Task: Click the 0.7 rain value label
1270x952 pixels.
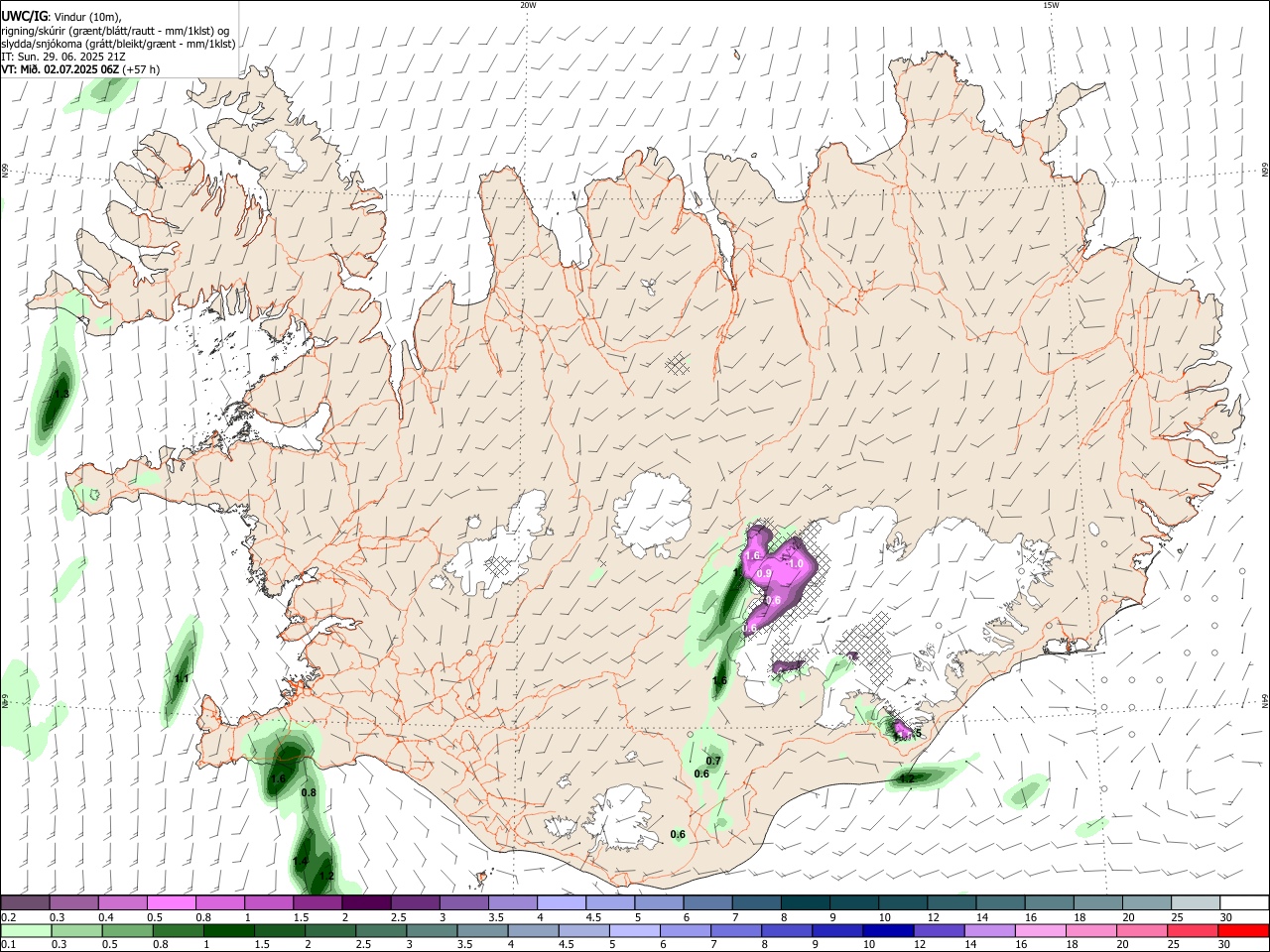Action: click(713, 761)
